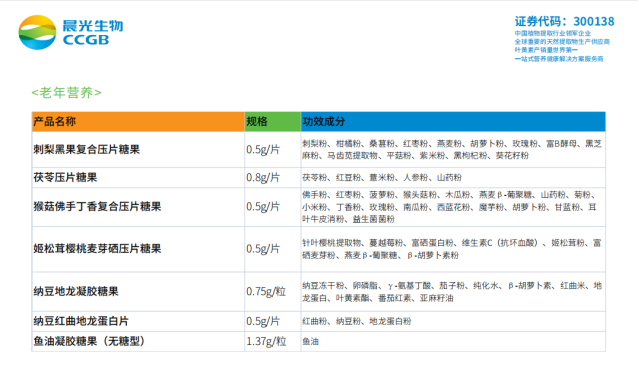Viewport: 639px width, 368px height.
Task: Select the 刺梨黑果复合压片糖果 product row
Action: (319, 150)
